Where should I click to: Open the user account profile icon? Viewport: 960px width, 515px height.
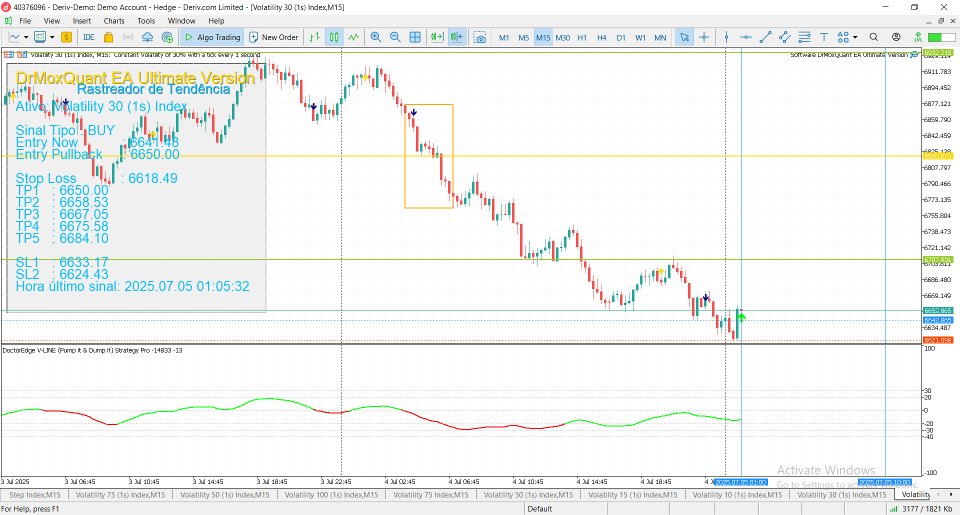pos(896,37)
